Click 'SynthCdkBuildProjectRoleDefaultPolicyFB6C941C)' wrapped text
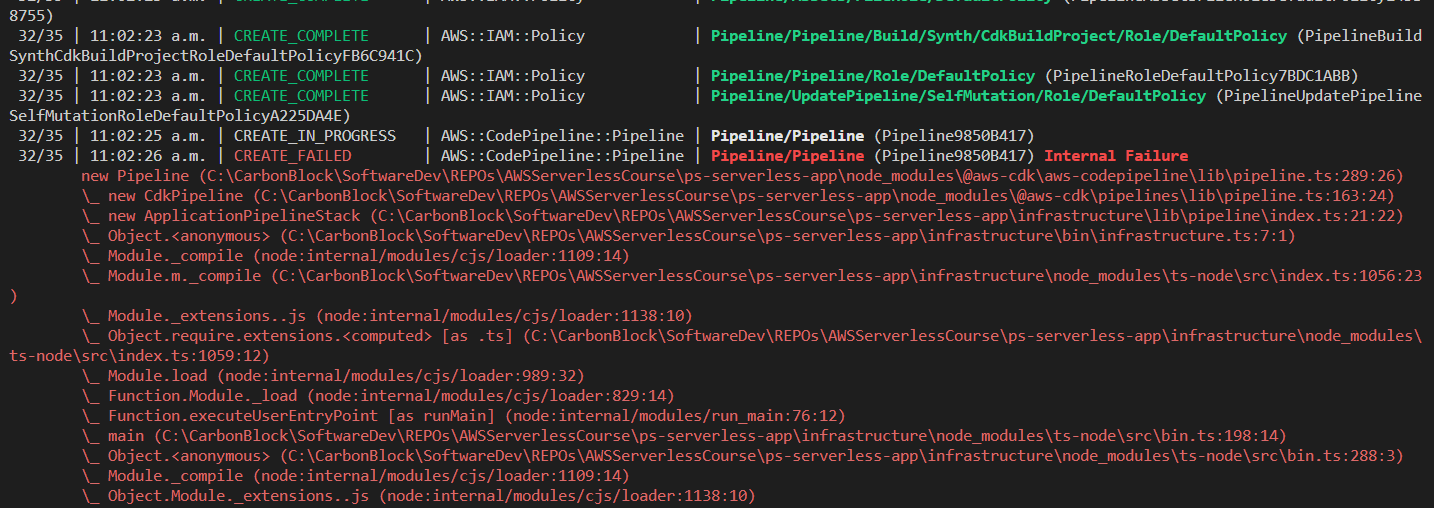 [215, 56]
